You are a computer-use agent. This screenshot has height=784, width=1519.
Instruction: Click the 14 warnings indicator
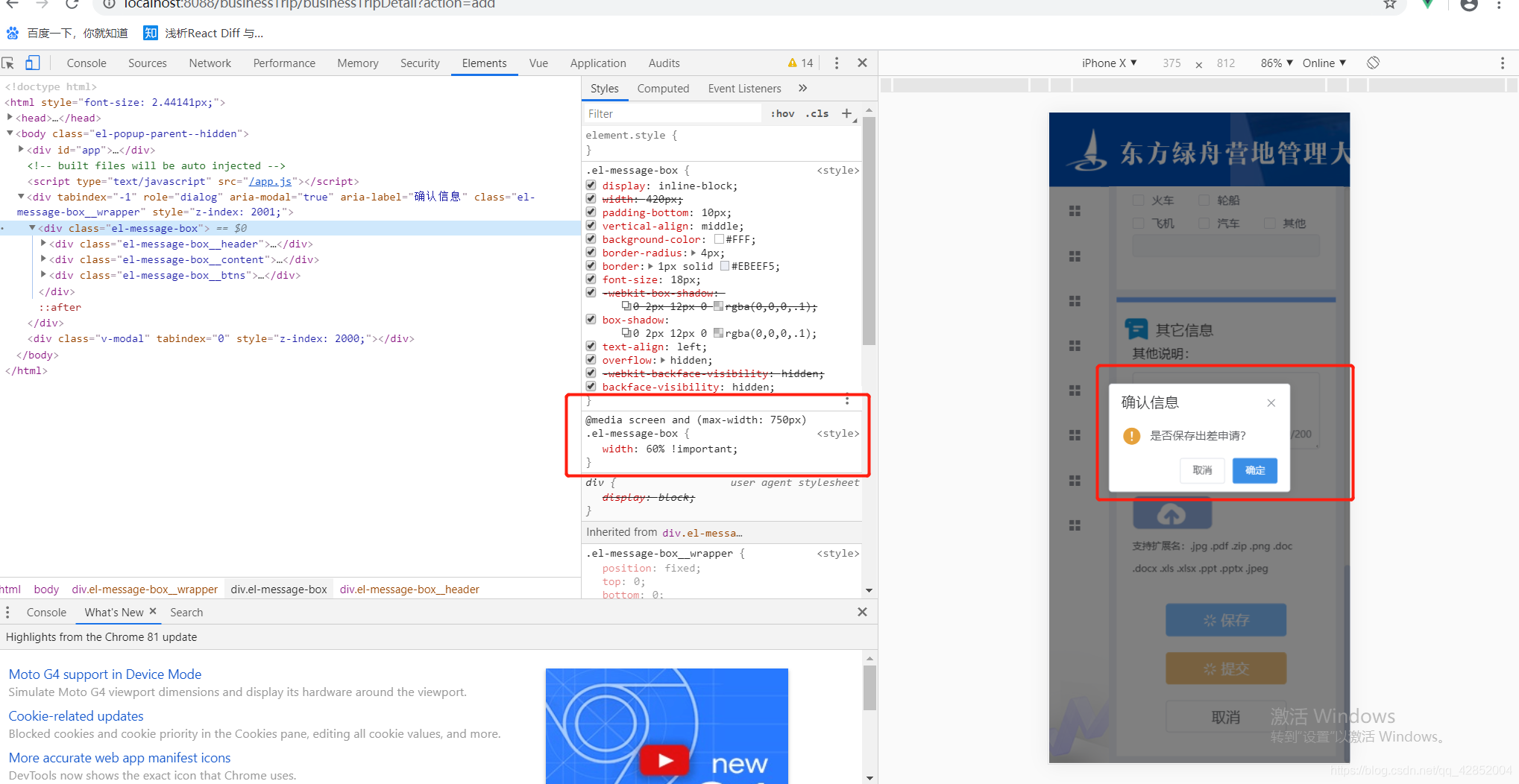pyautogui.click(x=800, y=63)
